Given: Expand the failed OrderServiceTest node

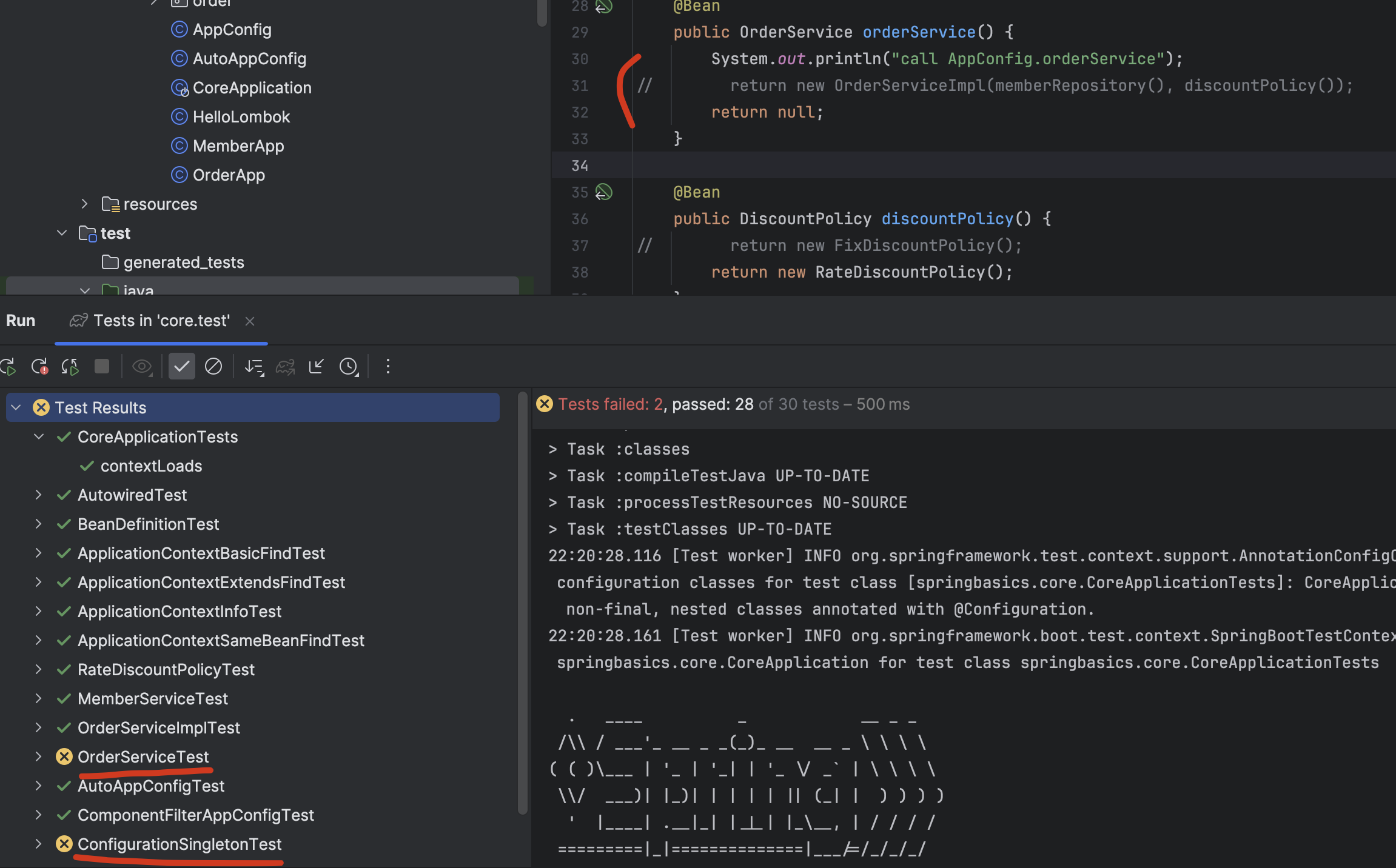Looking at the screenshot, I should coord(39,757).
